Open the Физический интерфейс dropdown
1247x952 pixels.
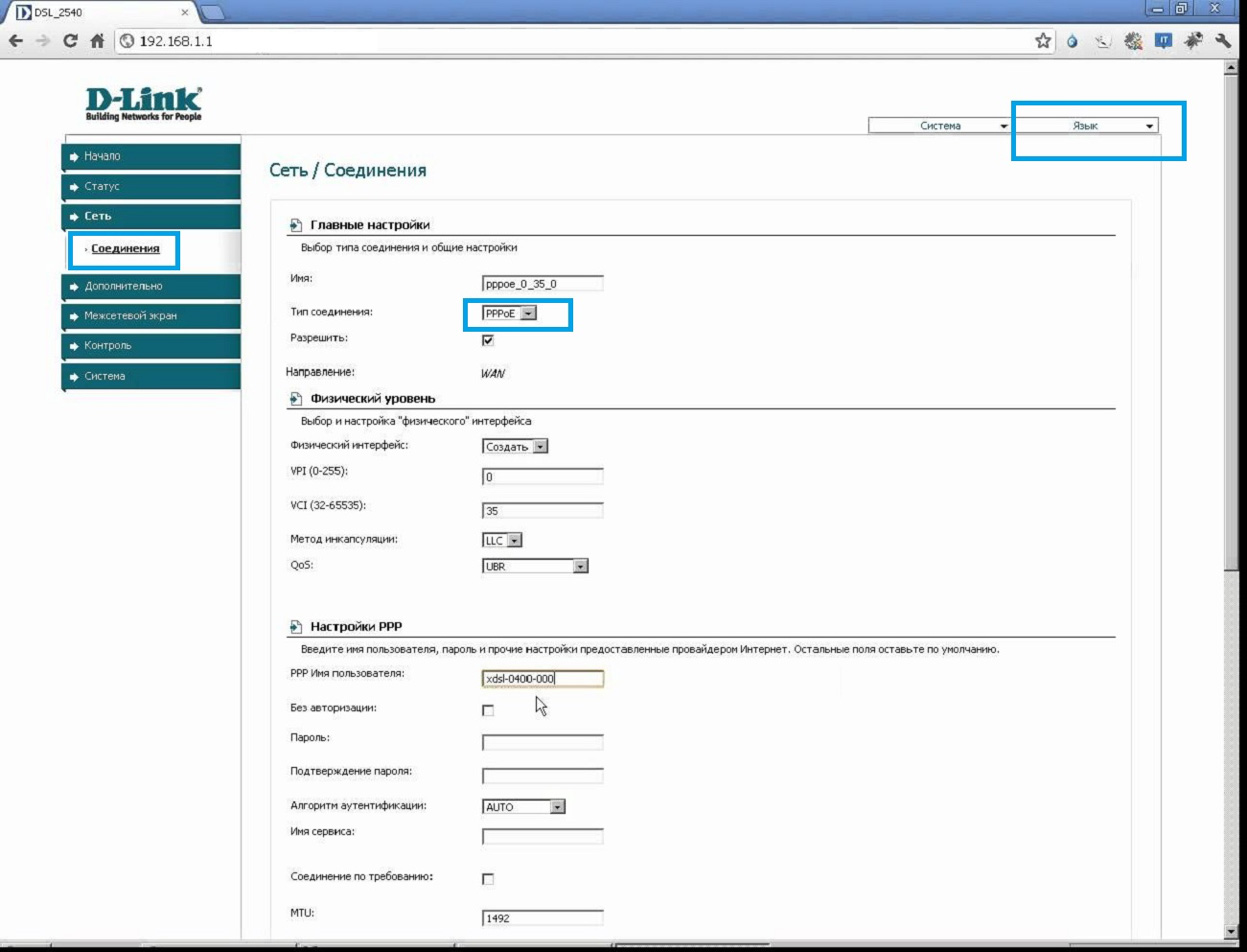[x=515, y=447]
